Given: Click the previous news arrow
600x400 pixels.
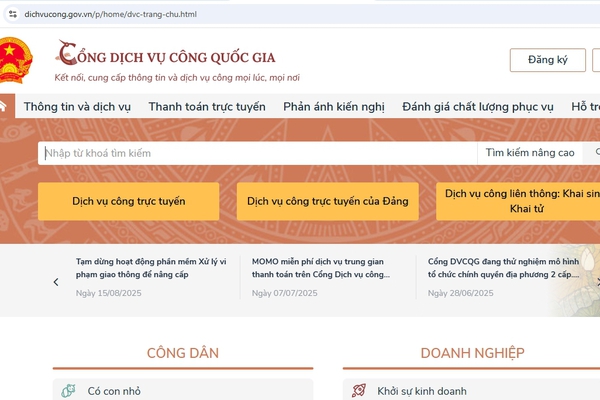Looking at the screenshot, I should (56, 282).
